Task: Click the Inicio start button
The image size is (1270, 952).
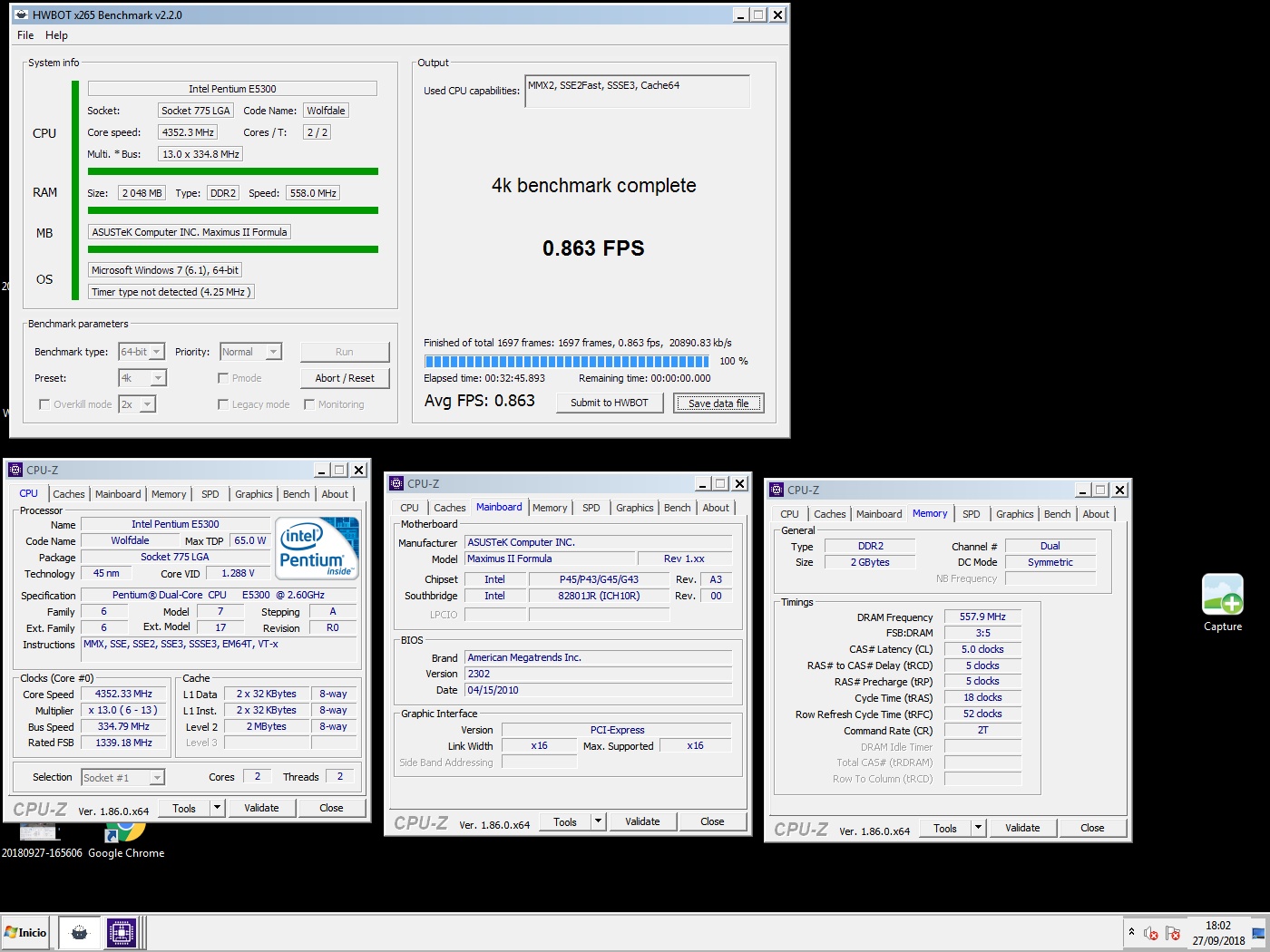Action: [26, 932]
